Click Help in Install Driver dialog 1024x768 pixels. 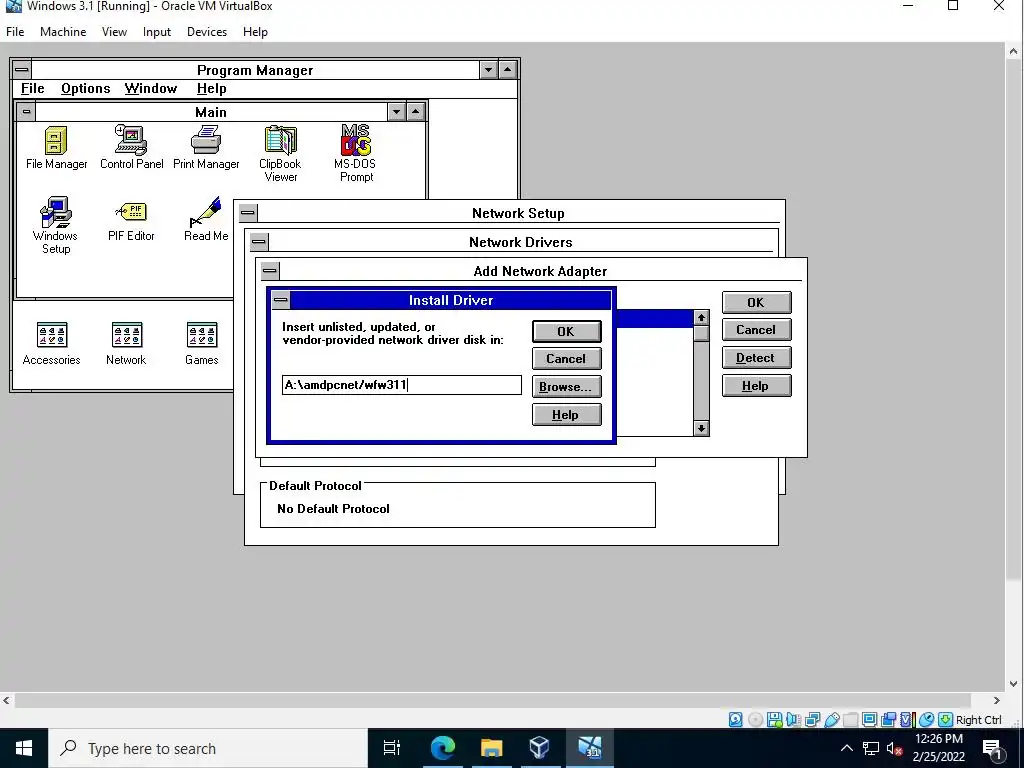click(x=566, y=415)
